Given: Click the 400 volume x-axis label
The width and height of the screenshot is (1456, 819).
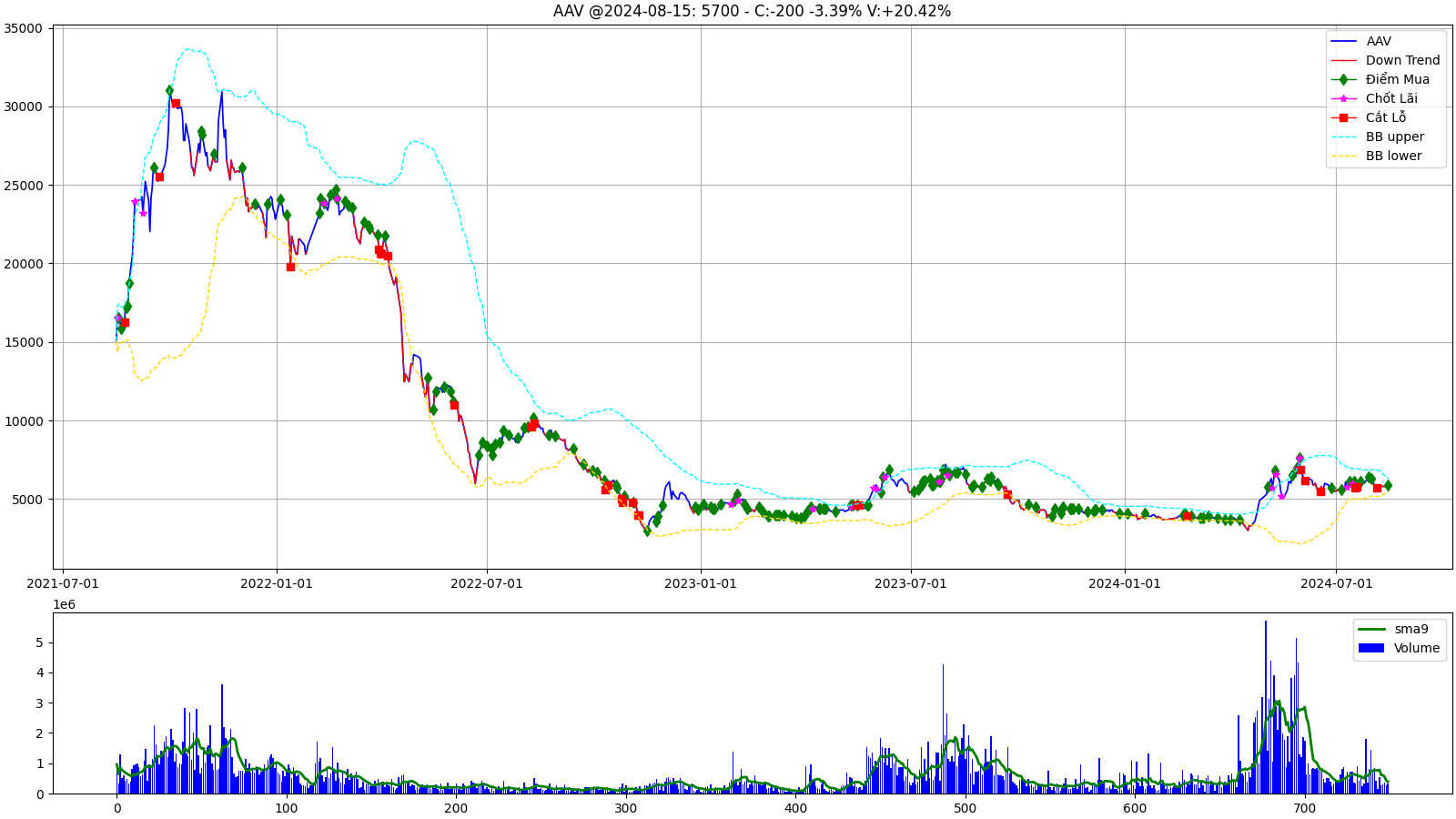Looking at the screenshot, I should click(x=795, y=808).
